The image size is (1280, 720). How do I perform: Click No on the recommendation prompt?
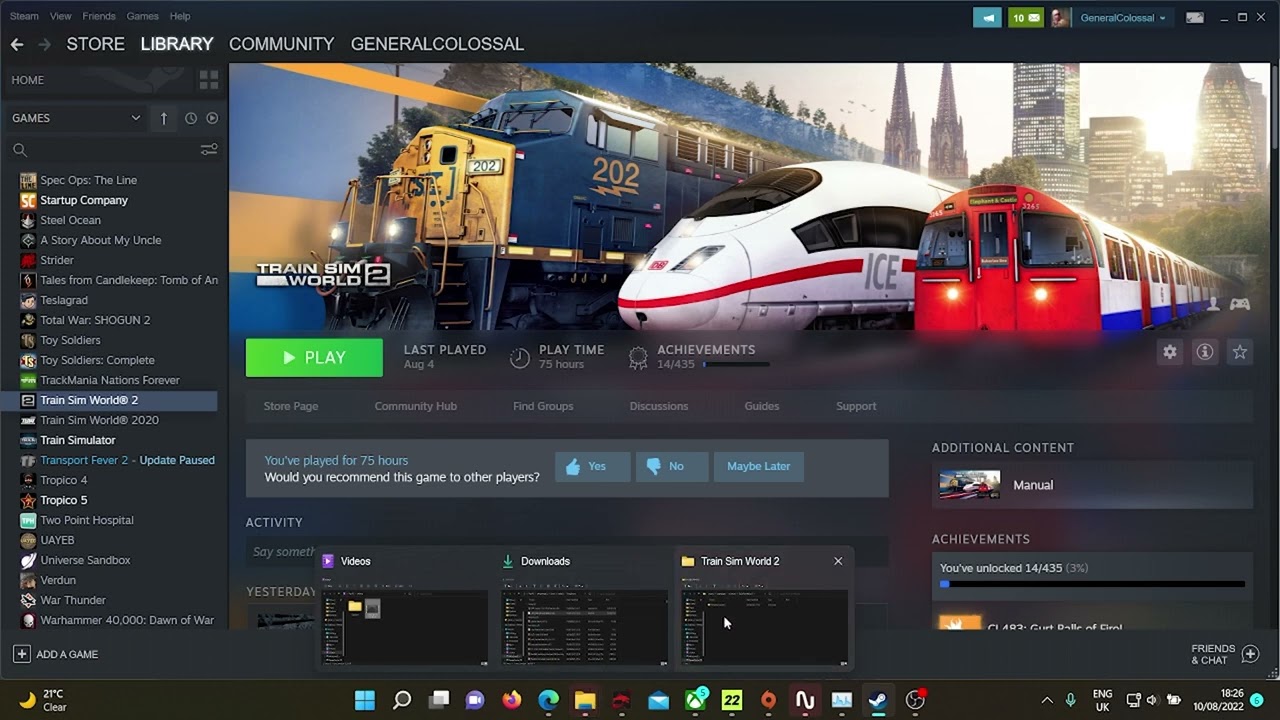(x=672, y=467)
